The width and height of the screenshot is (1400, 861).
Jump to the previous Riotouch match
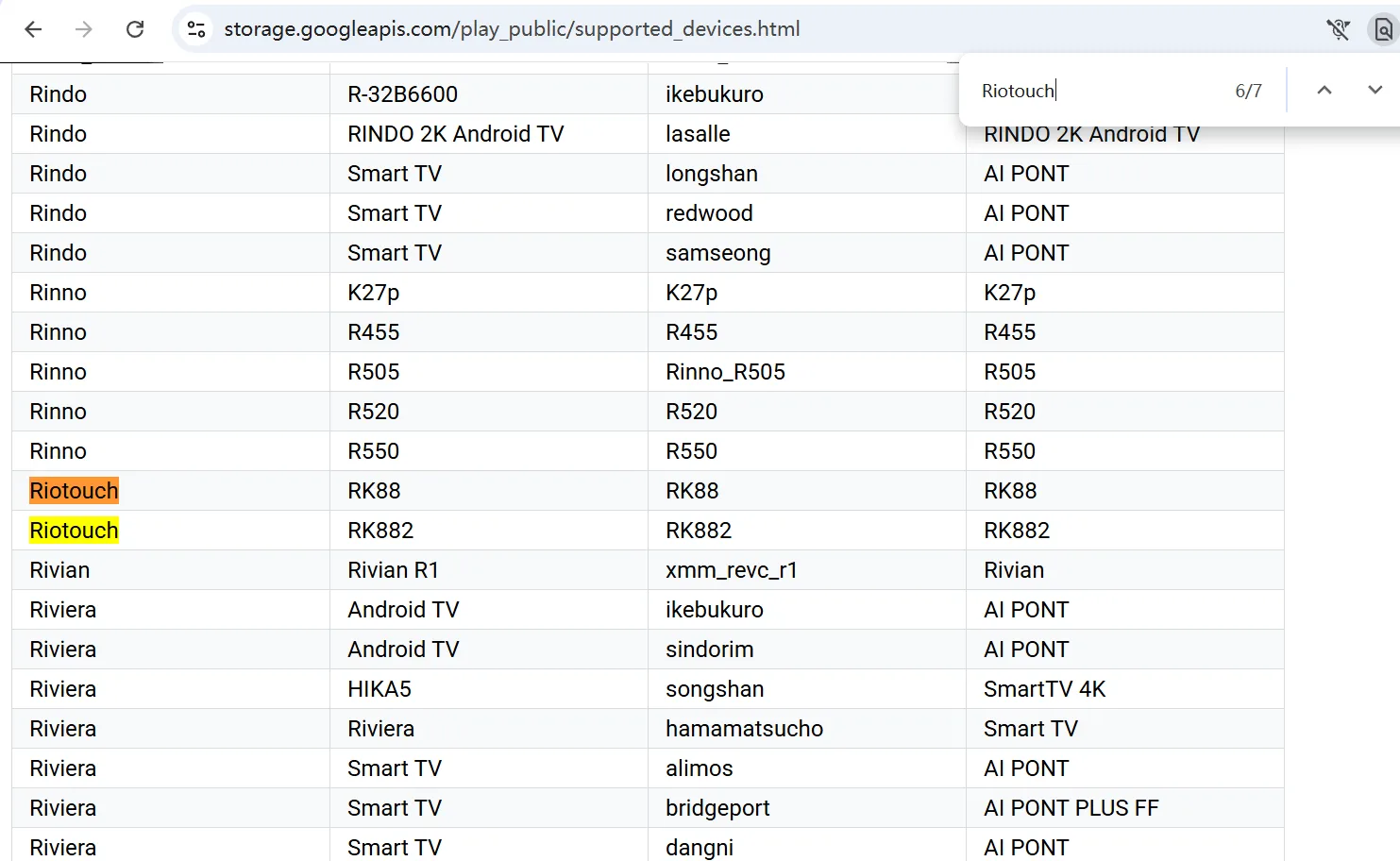[x=1324, y=91]
